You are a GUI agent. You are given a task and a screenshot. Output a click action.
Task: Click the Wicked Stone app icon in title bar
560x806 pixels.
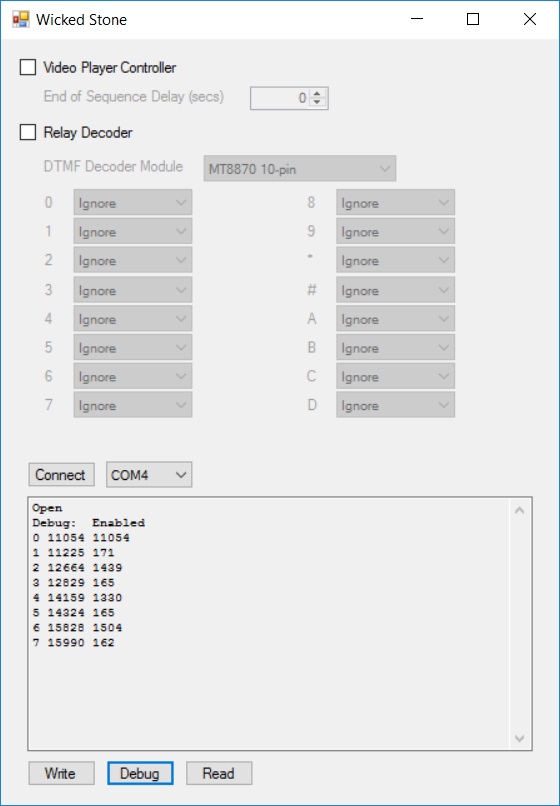point(21,20)
